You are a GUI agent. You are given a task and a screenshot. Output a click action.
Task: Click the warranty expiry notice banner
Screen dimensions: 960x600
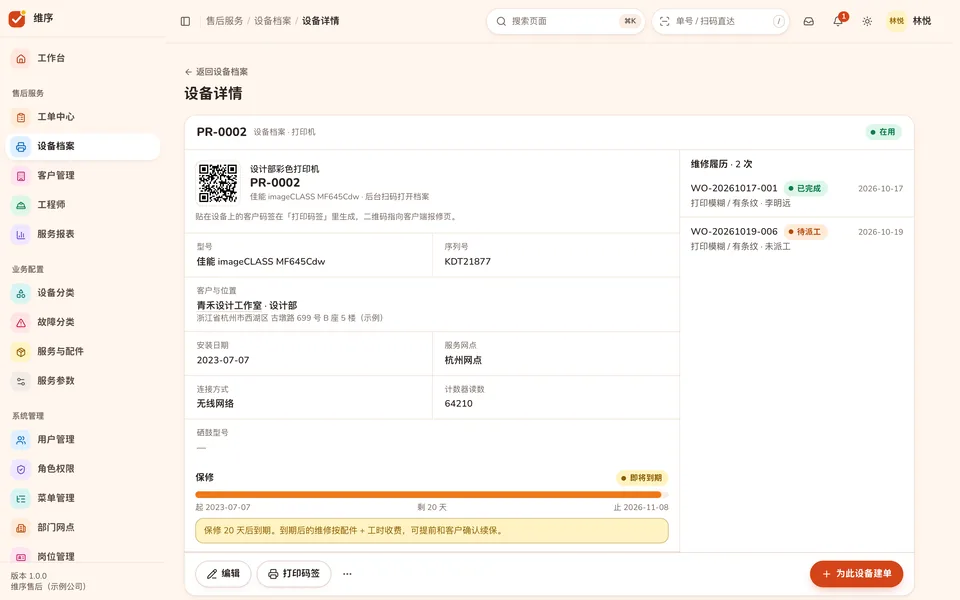(x=432, y=531)
